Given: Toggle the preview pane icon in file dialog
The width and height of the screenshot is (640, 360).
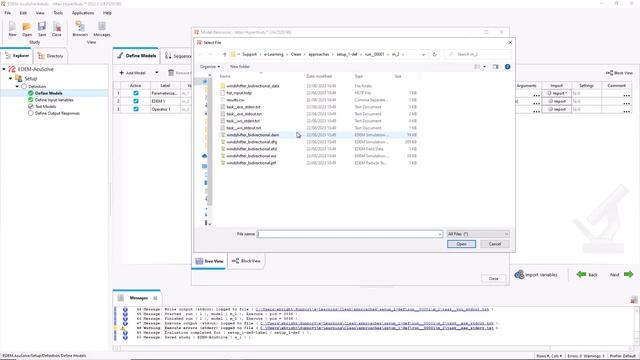Looking at the screenshot, I should coord(496,67).
